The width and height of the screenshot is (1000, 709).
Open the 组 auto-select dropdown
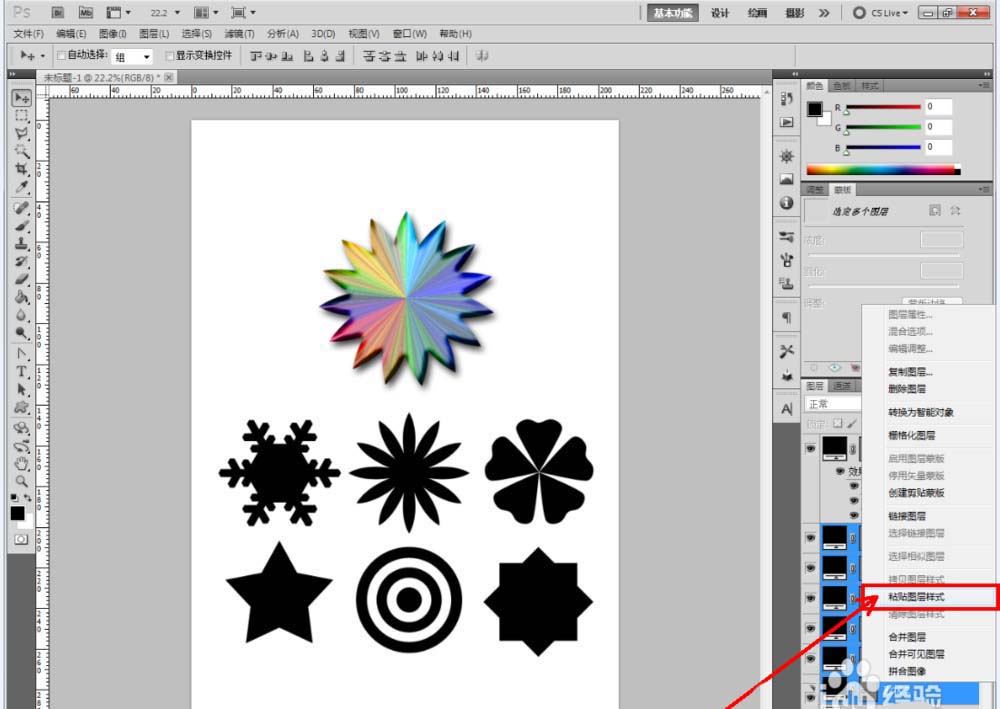(x=132, y=57)
